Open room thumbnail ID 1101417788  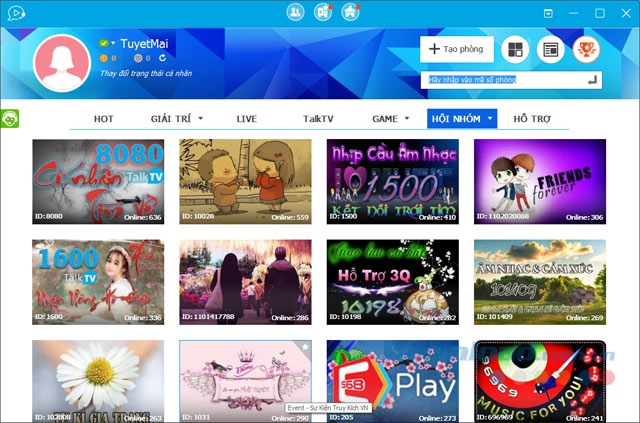pyautogui.click(x=245, y=282)
